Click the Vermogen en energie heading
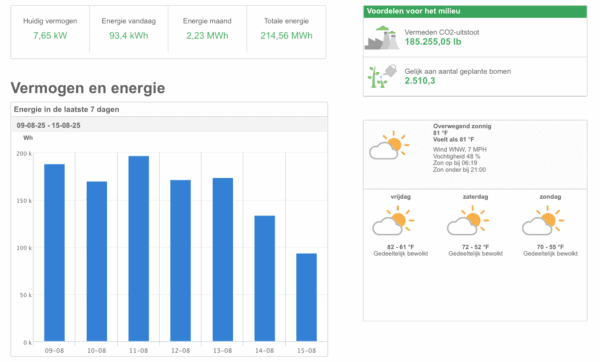The image size is (600, 362). (88, 88)
